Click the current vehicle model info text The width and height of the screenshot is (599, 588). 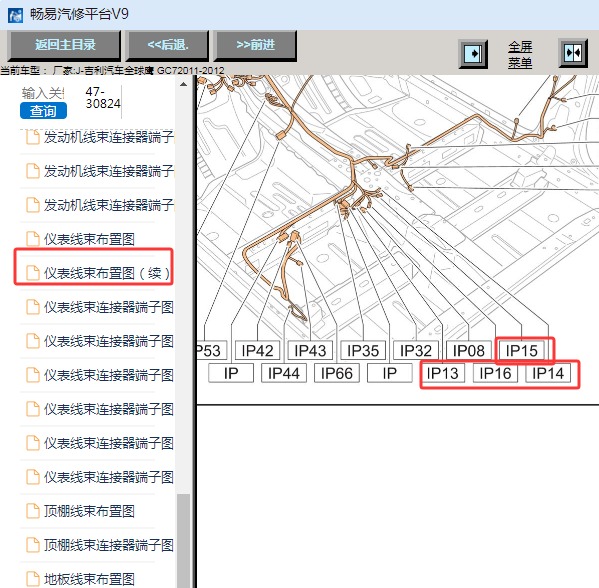(112, 71)
